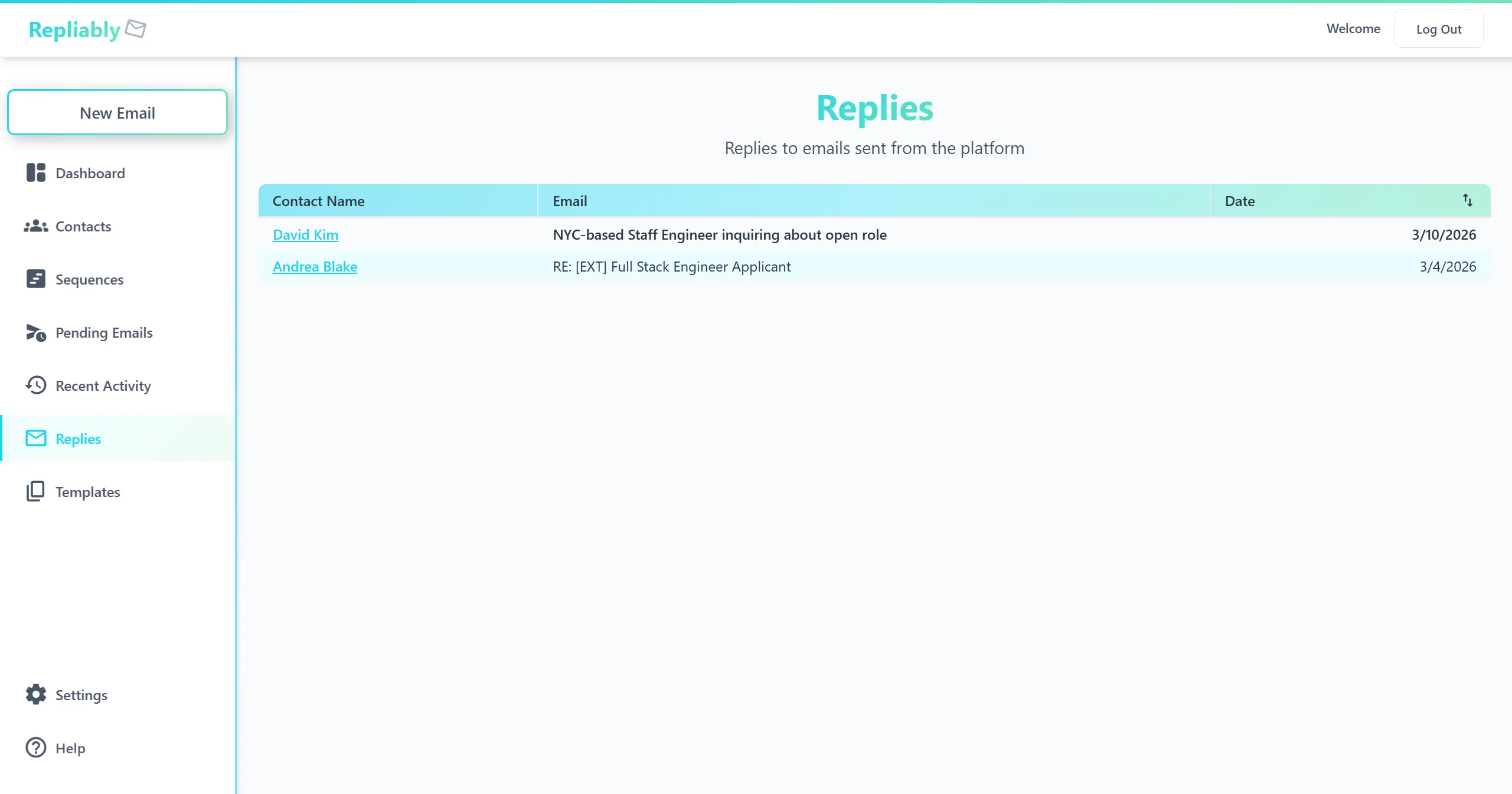Select the Contact Name column header

[x=318, y=201]
